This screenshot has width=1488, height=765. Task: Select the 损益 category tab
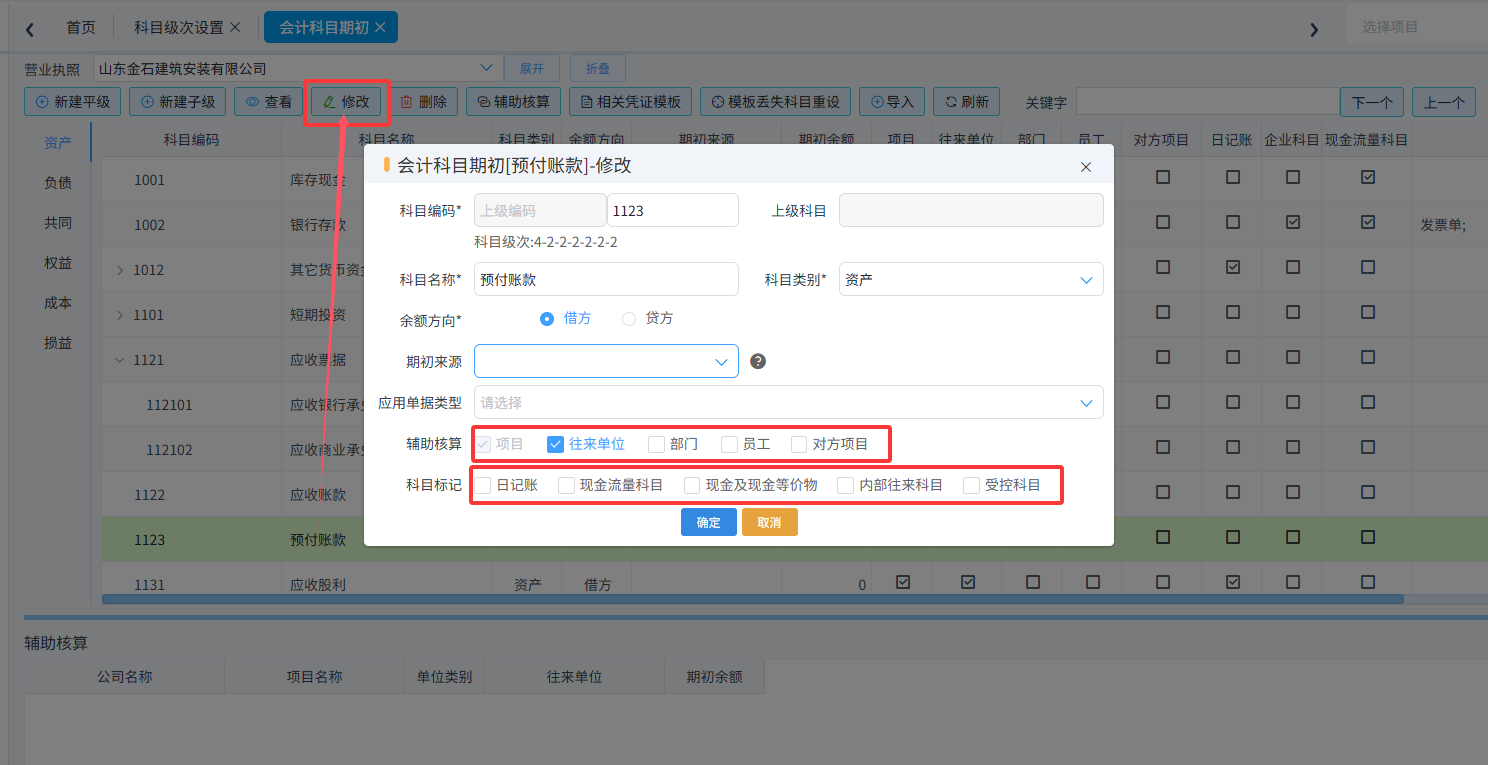[x=58, y=343]
